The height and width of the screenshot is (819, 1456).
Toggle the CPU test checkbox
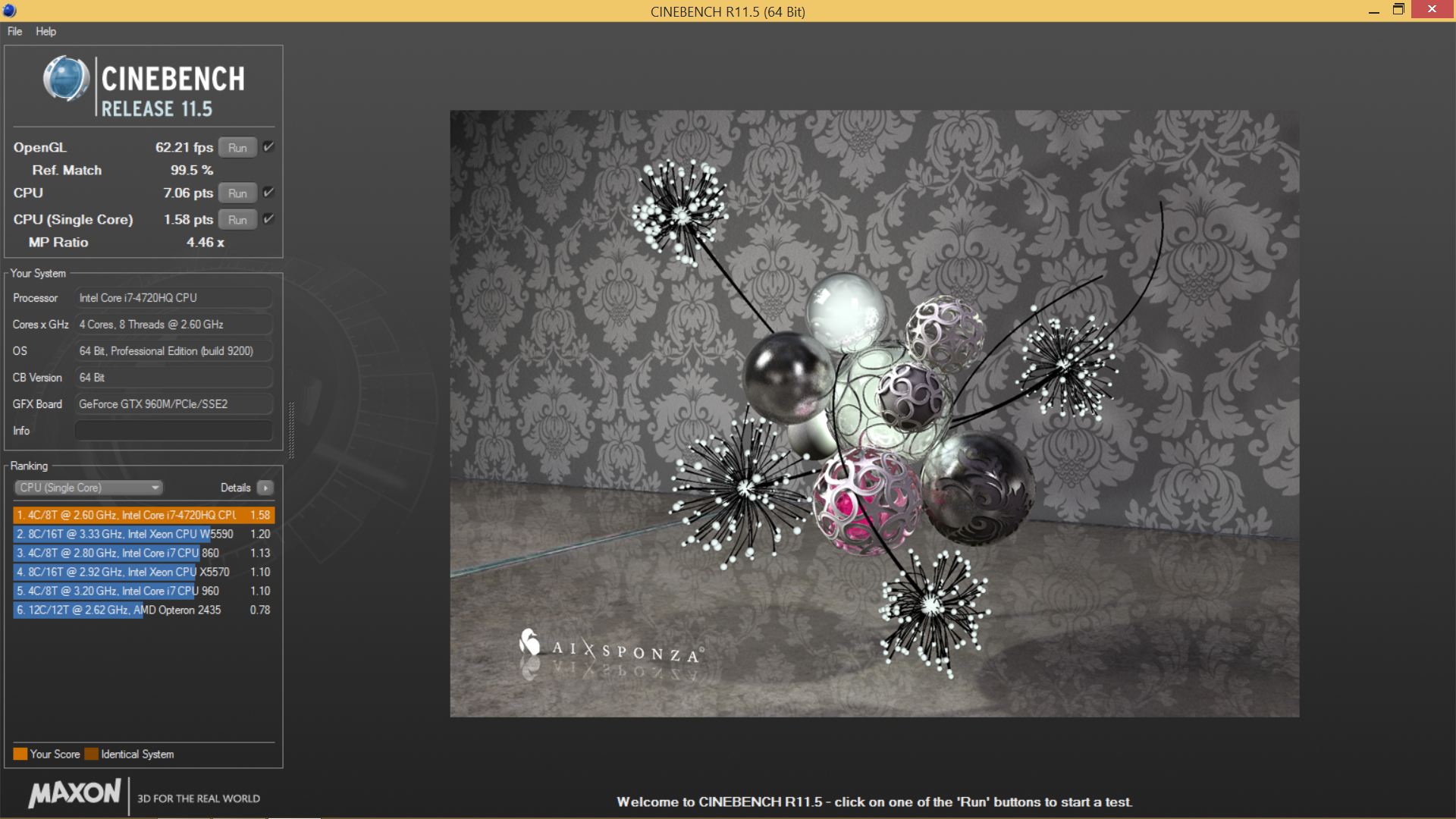(x=268, y=193)
